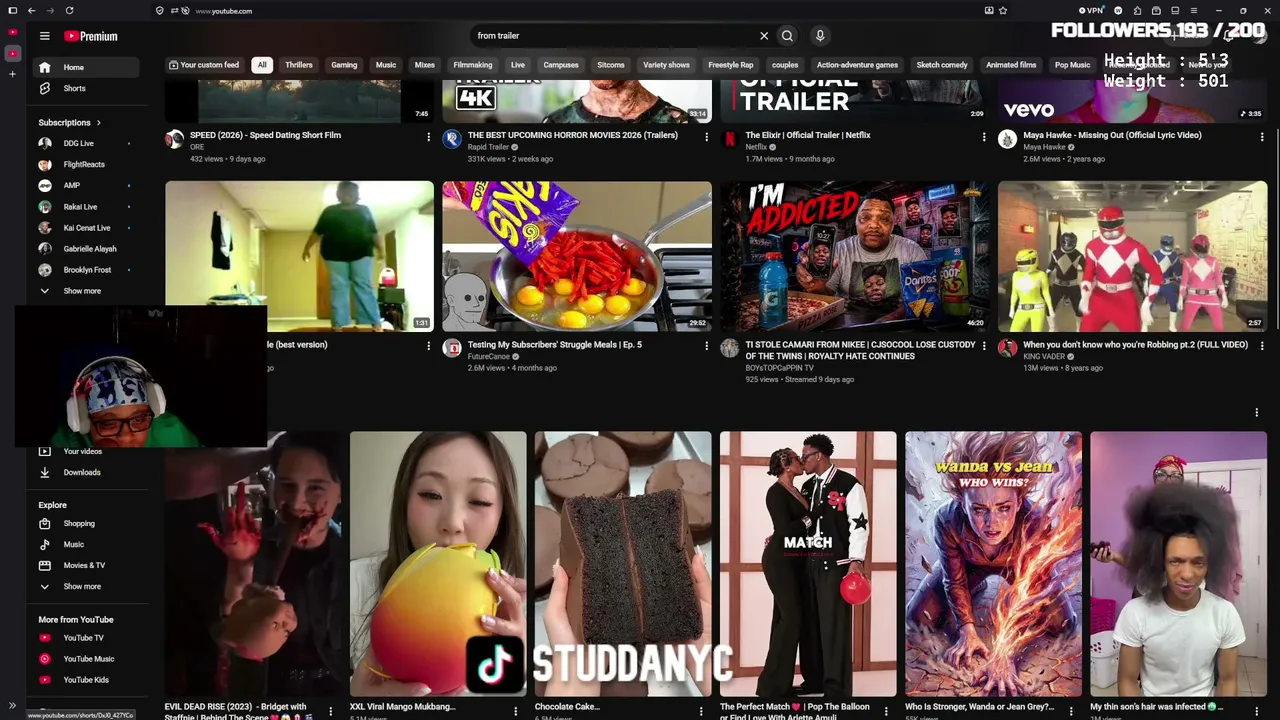Open options menu for TI STOLE CAMARI video

coord(984,346)
